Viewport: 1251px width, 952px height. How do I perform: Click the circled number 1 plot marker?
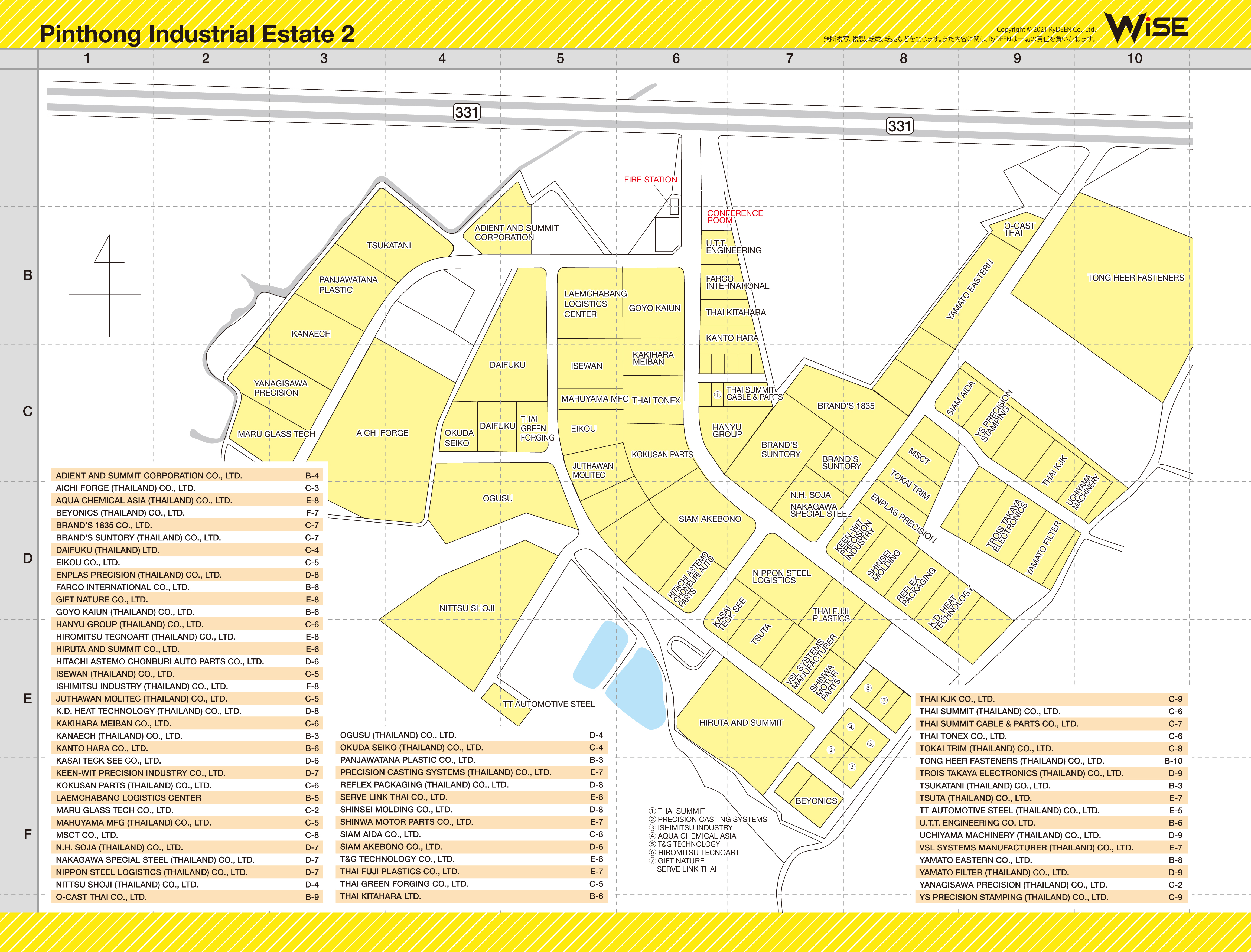coord(717,395)
